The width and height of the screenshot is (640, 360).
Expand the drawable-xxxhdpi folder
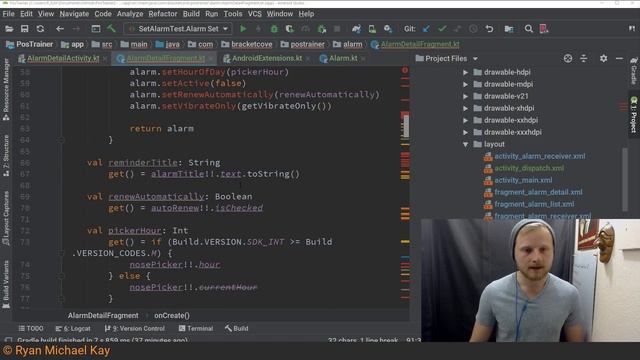465,132
